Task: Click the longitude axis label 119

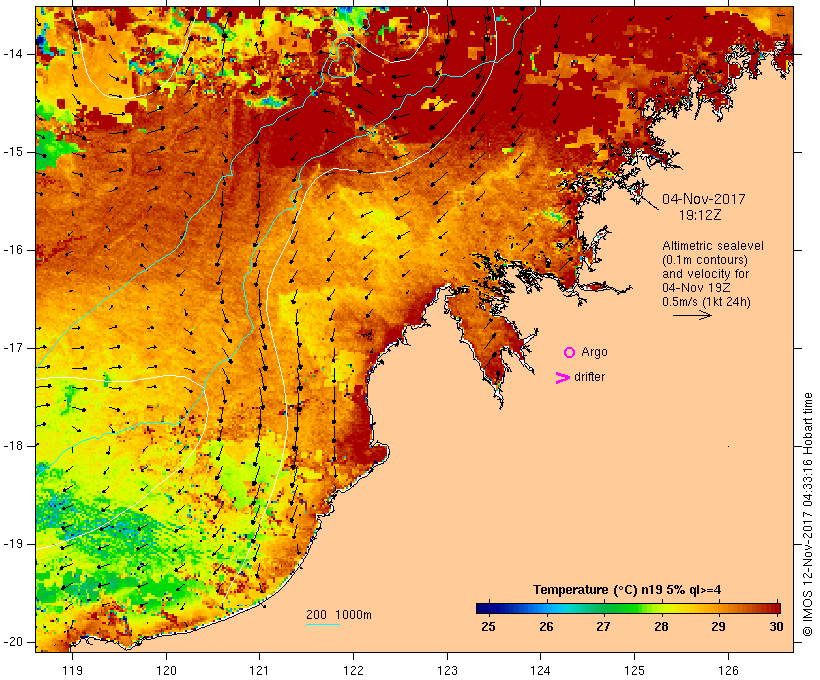Action: [72, 670]
